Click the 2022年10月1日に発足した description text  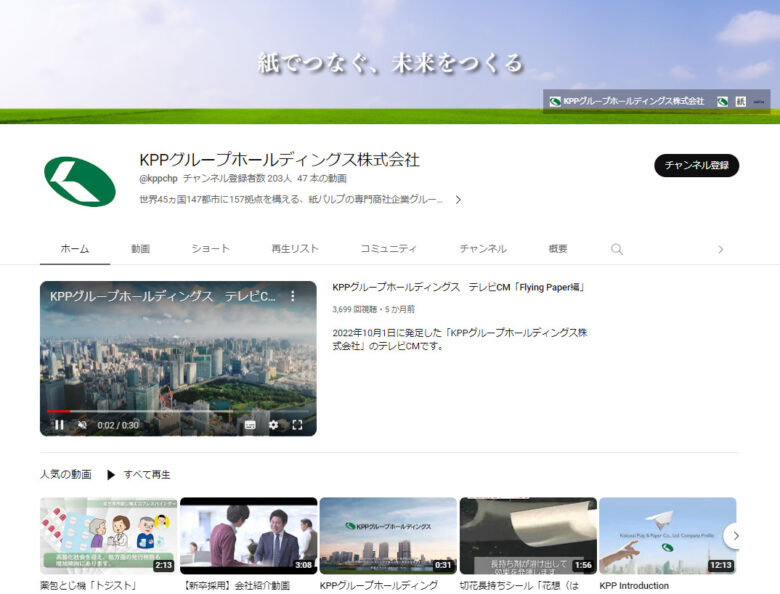pyautogui.click(x=460, y=339)
